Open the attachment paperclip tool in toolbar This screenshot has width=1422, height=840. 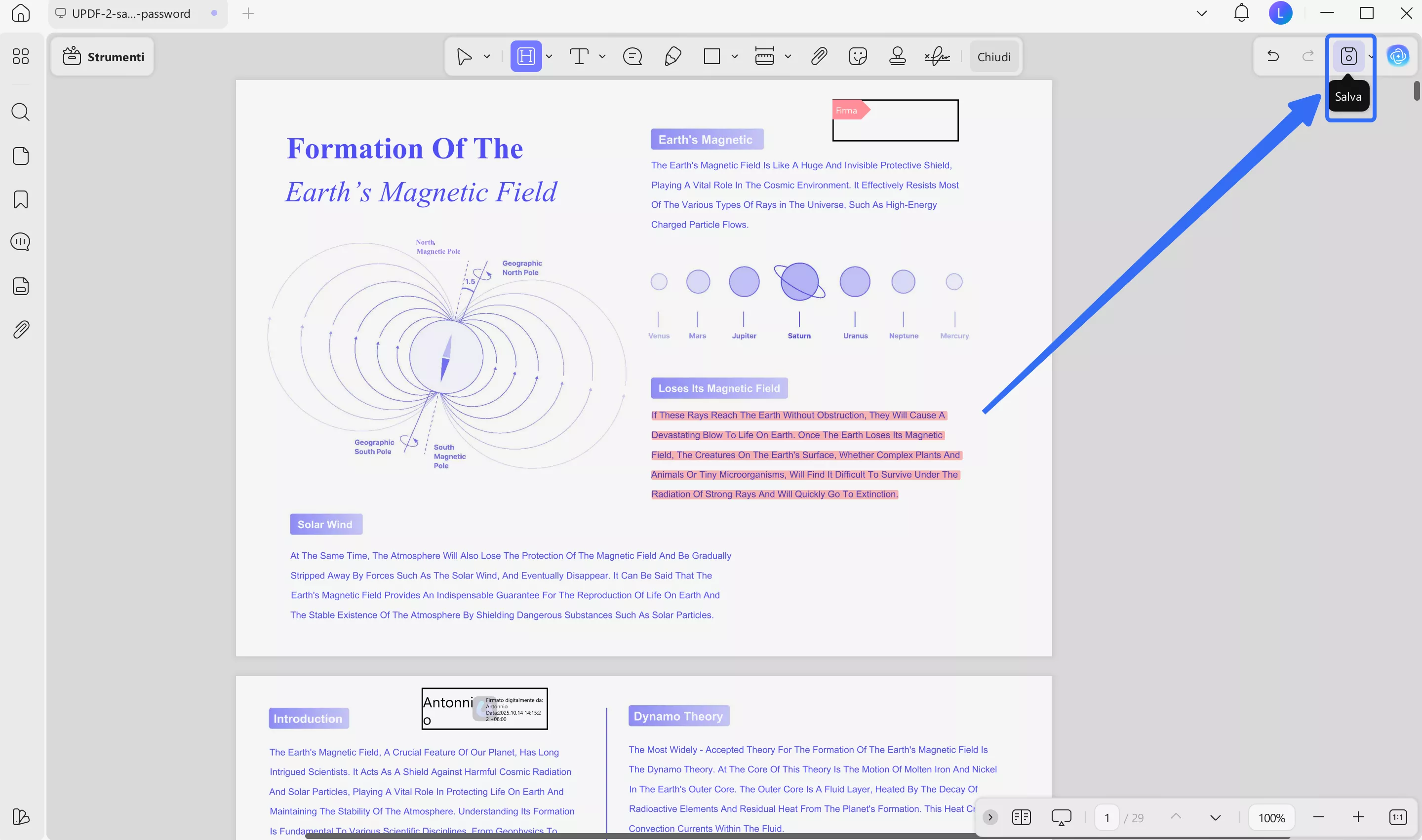coord(819,56)
